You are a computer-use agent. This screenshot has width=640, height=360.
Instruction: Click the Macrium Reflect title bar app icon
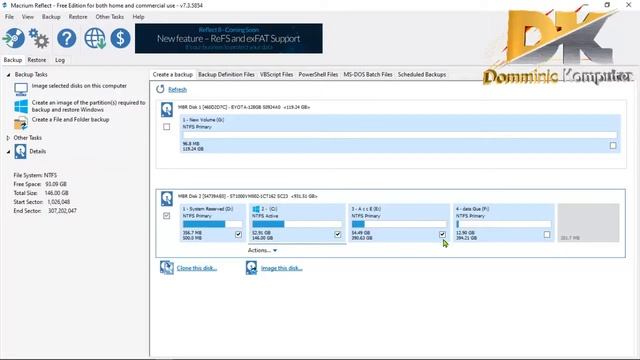click(x=4, y=5)
